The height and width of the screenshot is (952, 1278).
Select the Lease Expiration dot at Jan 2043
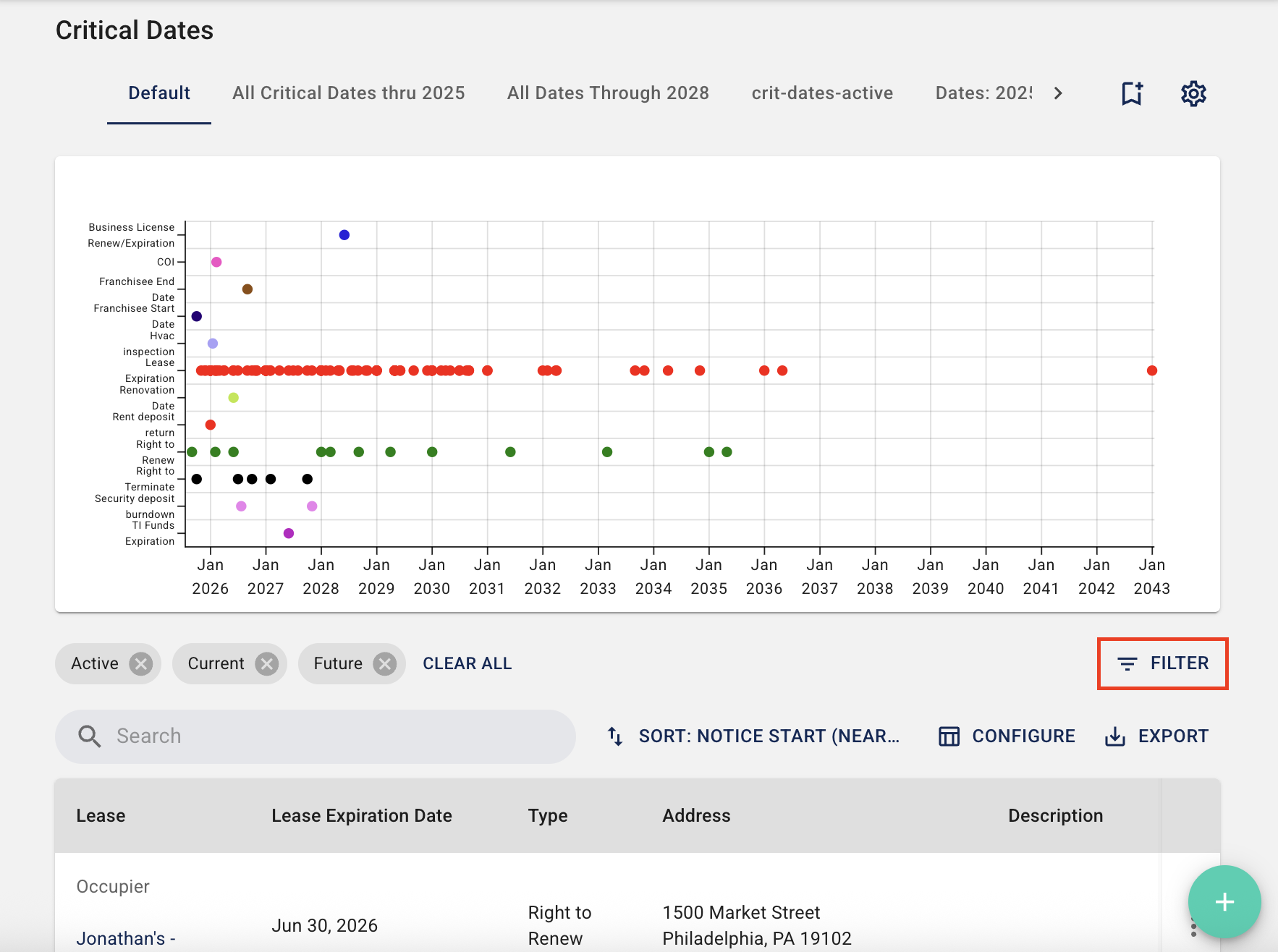click(x=1151, y=370)
